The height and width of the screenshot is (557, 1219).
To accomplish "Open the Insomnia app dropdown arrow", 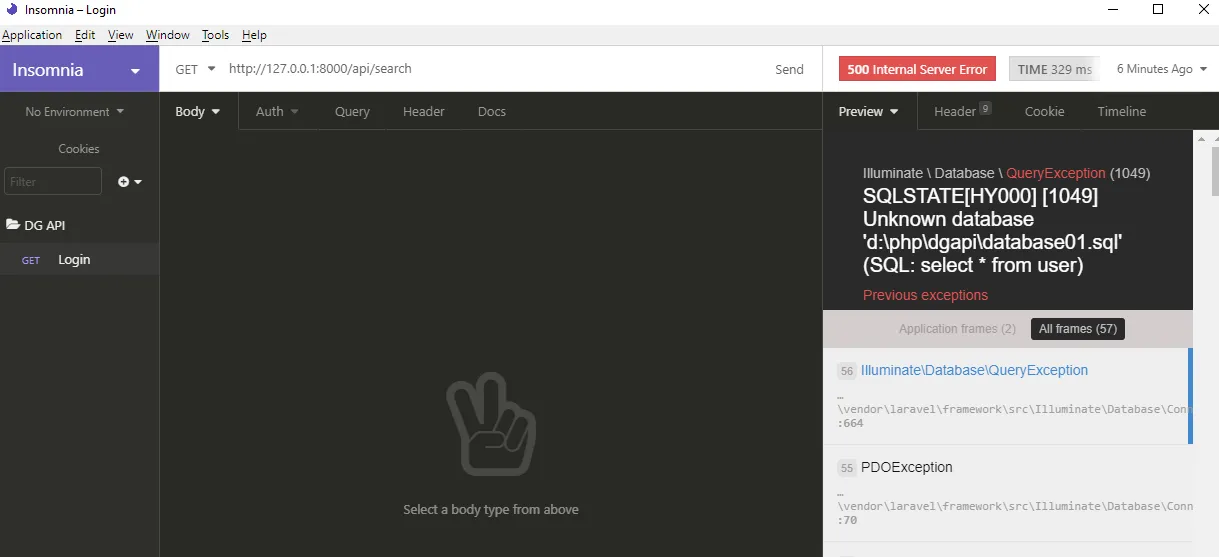I will tap(136, 71).
